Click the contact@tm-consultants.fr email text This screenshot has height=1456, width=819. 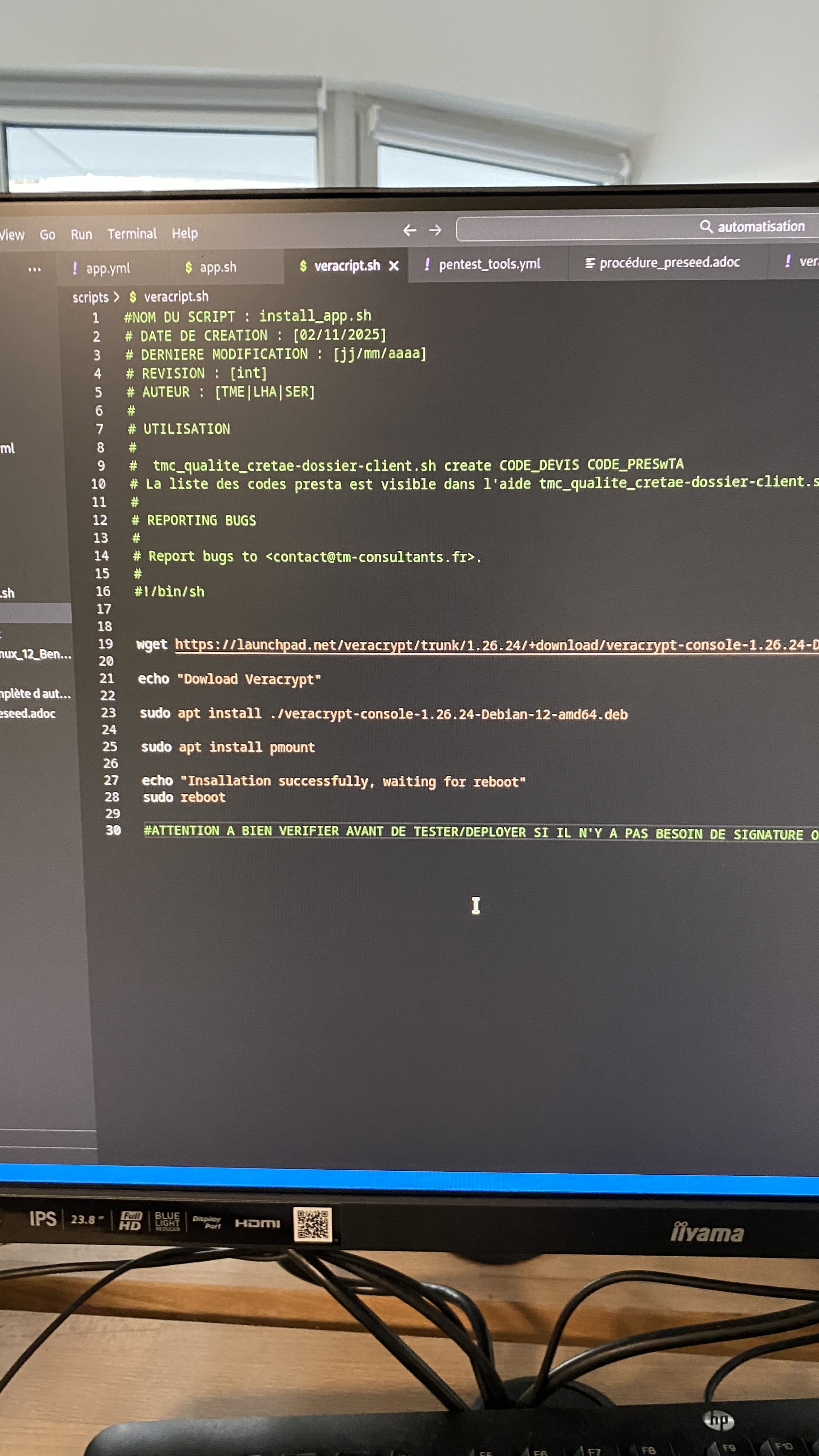click(370, 557)
